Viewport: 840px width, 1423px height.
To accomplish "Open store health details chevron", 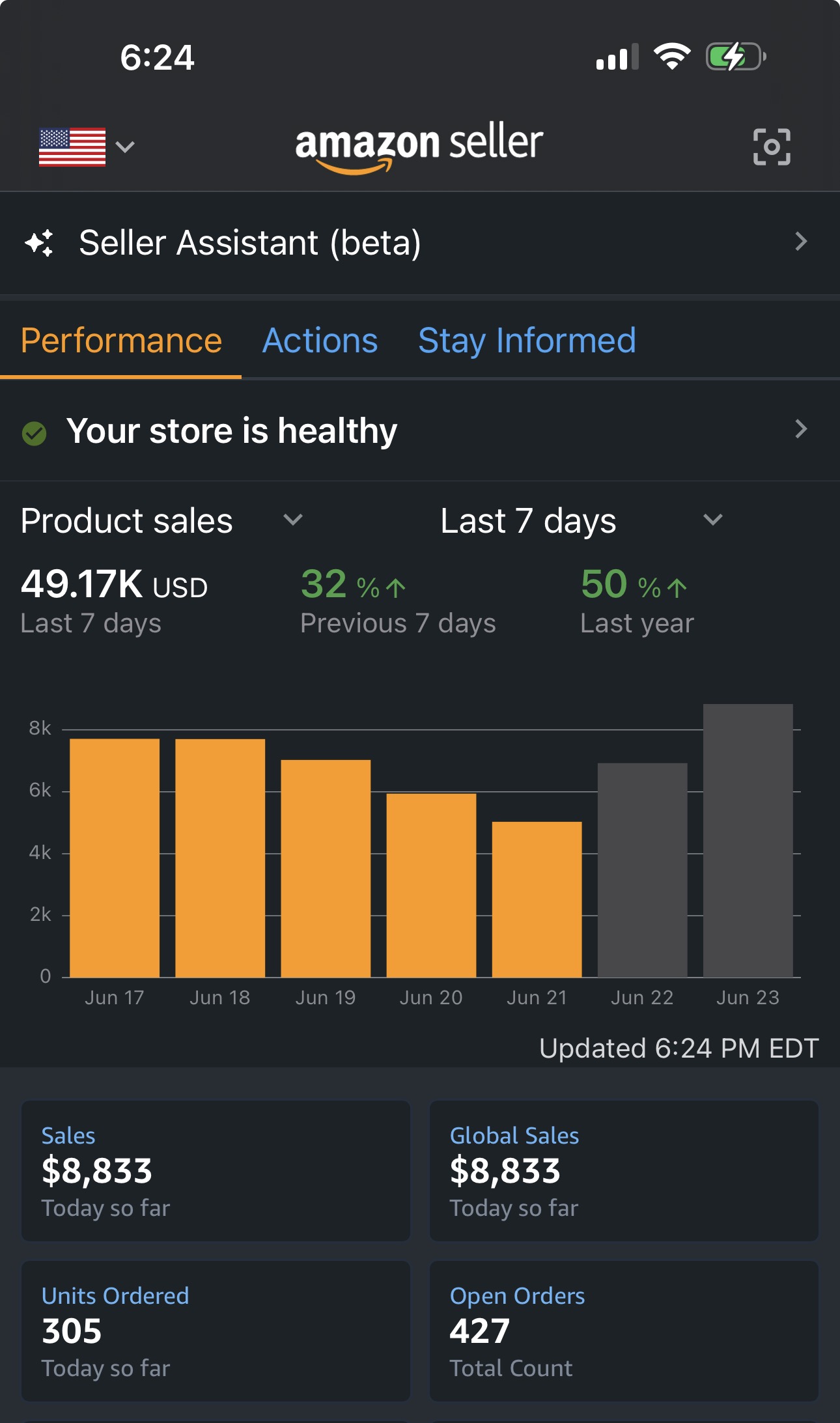I will tap(801, 429).
